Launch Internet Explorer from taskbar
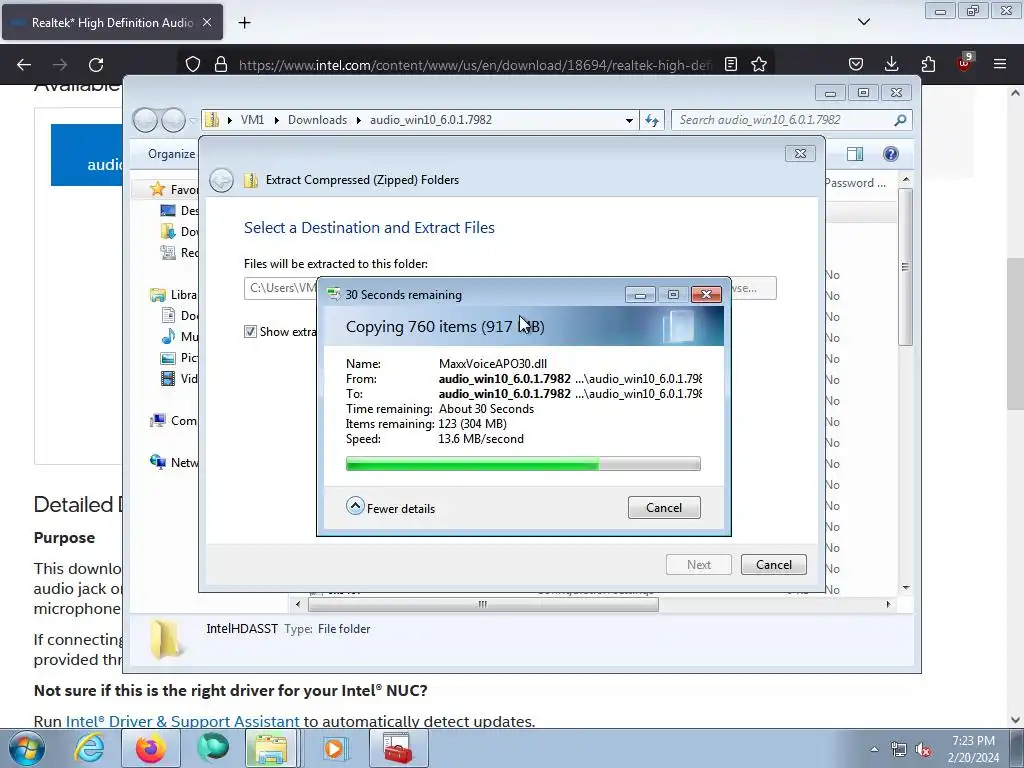Screen dimensions: 1024x768 [x=89, y=748]
